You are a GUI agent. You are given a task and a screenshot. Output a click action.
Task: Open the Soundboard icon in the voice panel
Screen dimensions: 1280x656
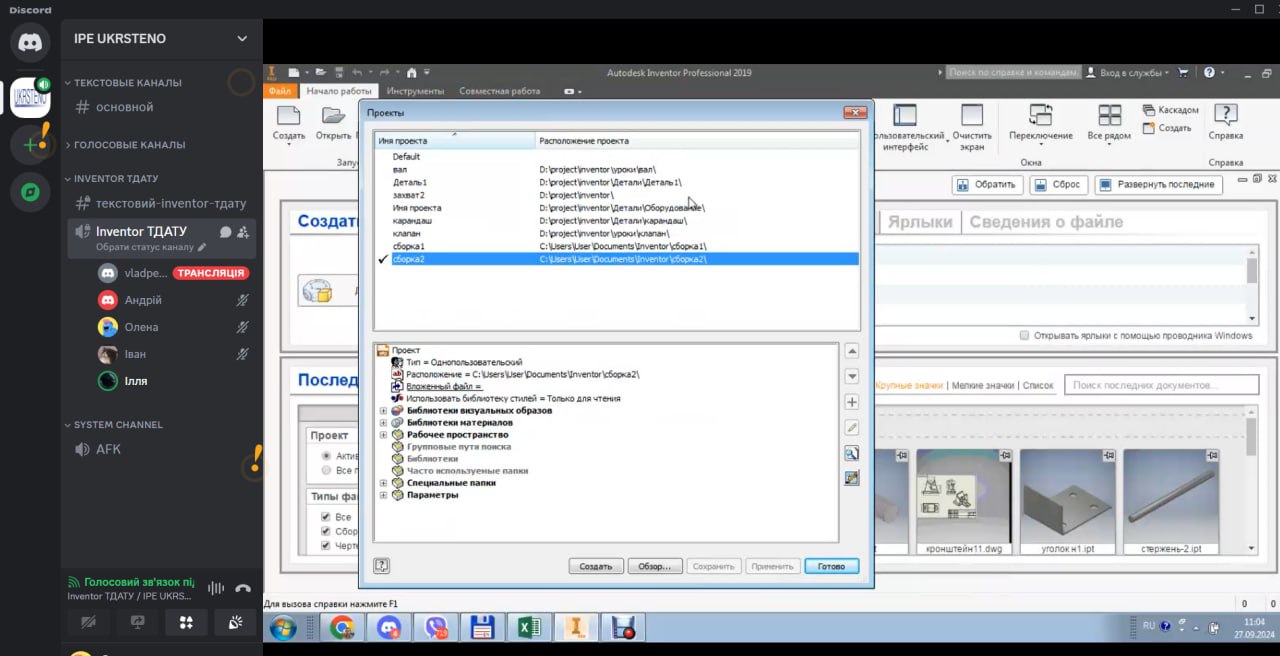(x=235, y=622)
